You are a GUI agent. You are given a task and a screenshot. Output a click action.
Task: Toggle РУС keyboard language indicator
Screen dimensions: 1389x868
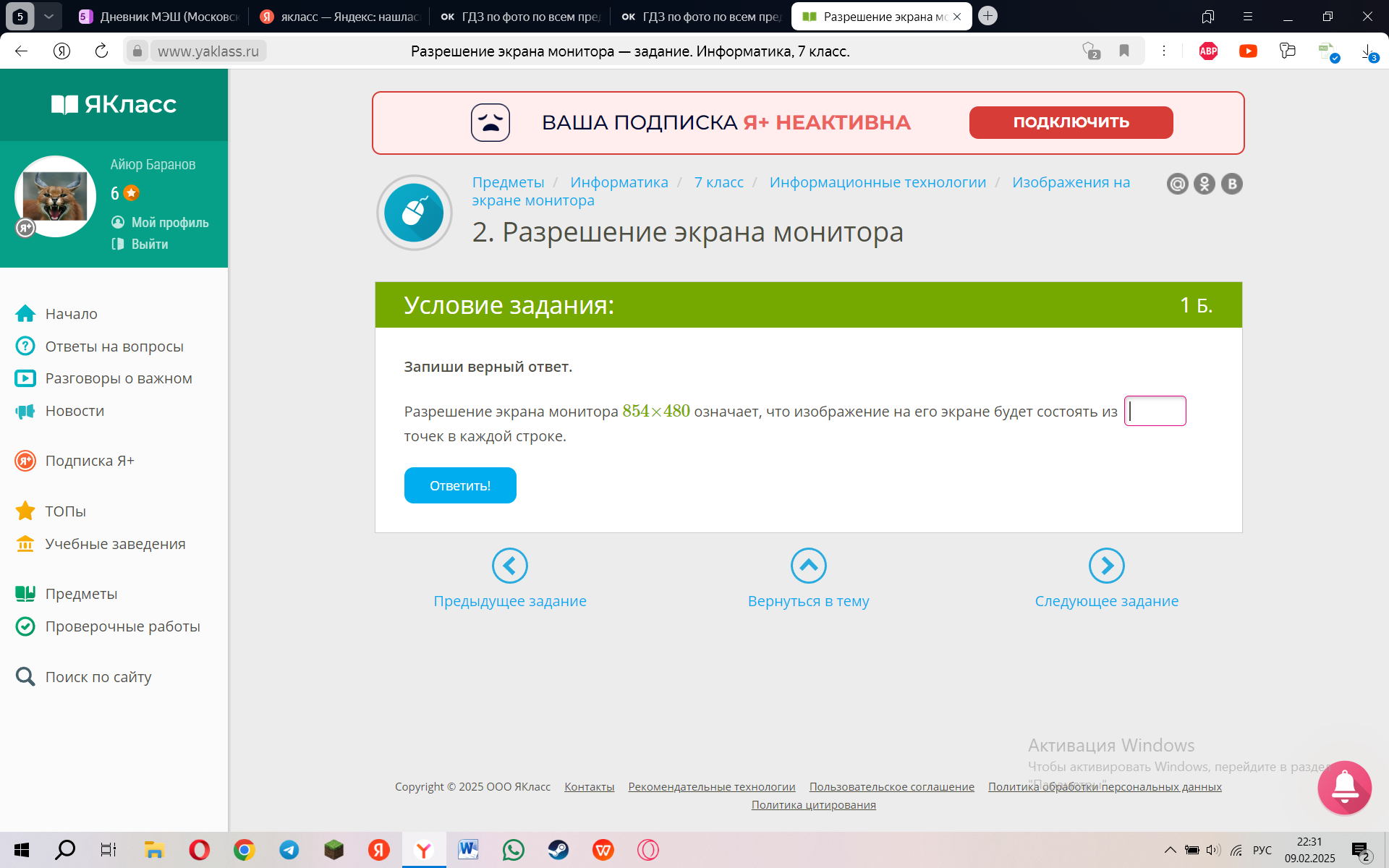tap(1262, 850)
